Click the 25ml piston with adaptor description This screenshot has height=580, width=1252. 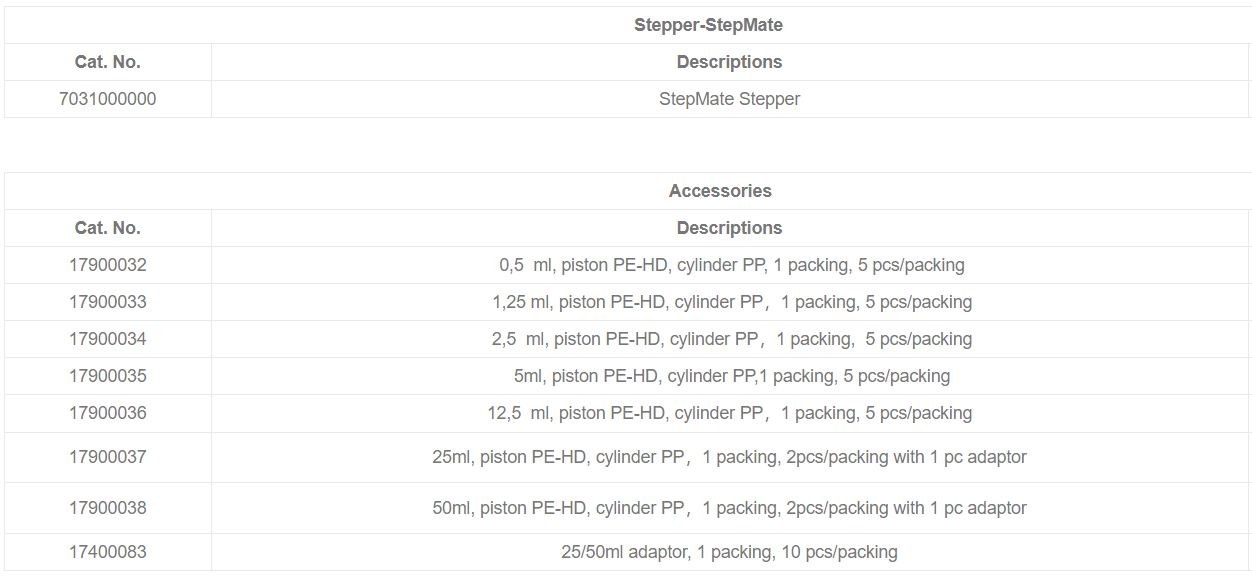(x=729, y=457)
